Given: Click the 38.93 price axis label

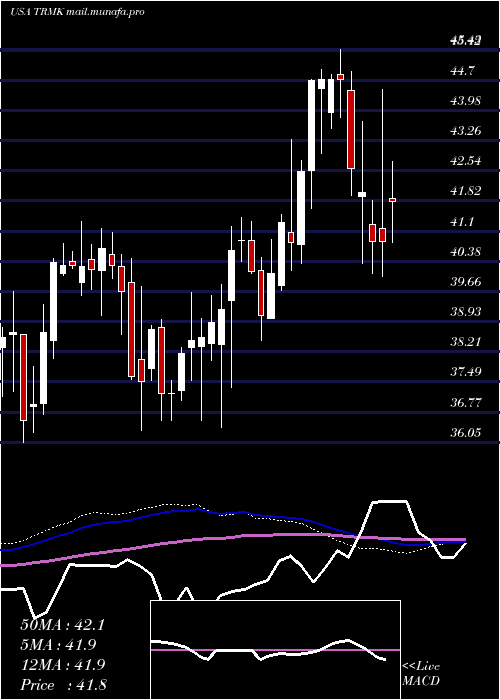Looking at the screenshot, I should [466, 312].
